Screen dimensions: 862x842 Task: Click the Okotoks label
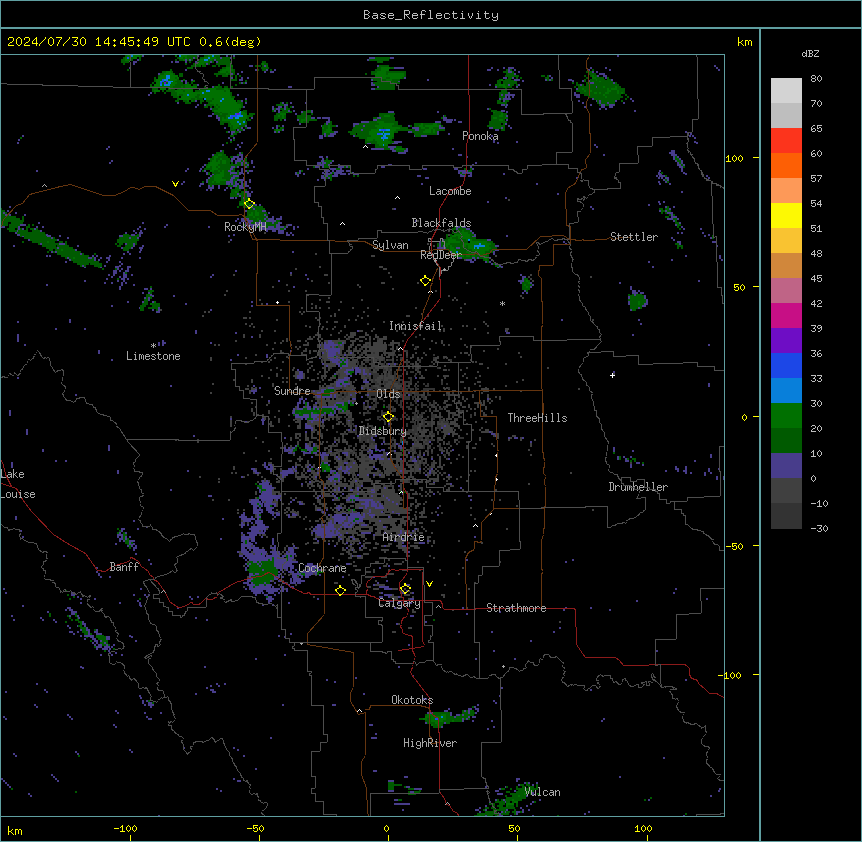click(412, 700)
